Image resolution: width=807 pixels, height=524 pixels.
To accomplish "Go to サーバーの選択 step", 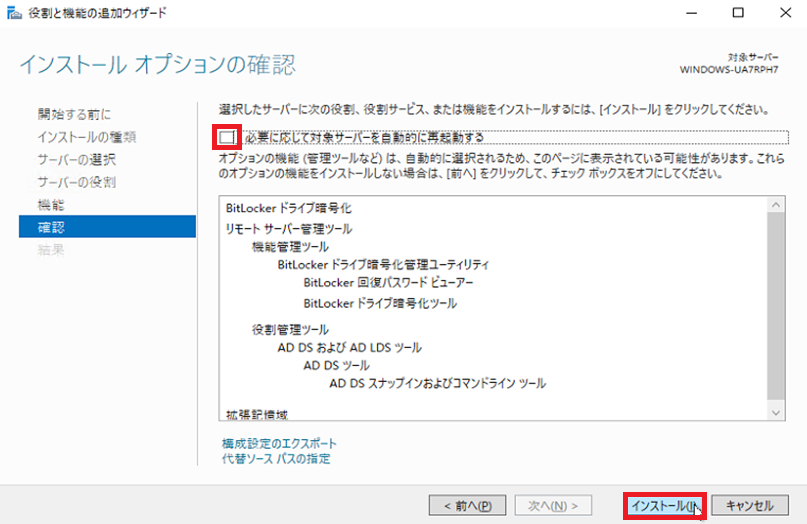I will pyautogui.click(x=77, y=160).
